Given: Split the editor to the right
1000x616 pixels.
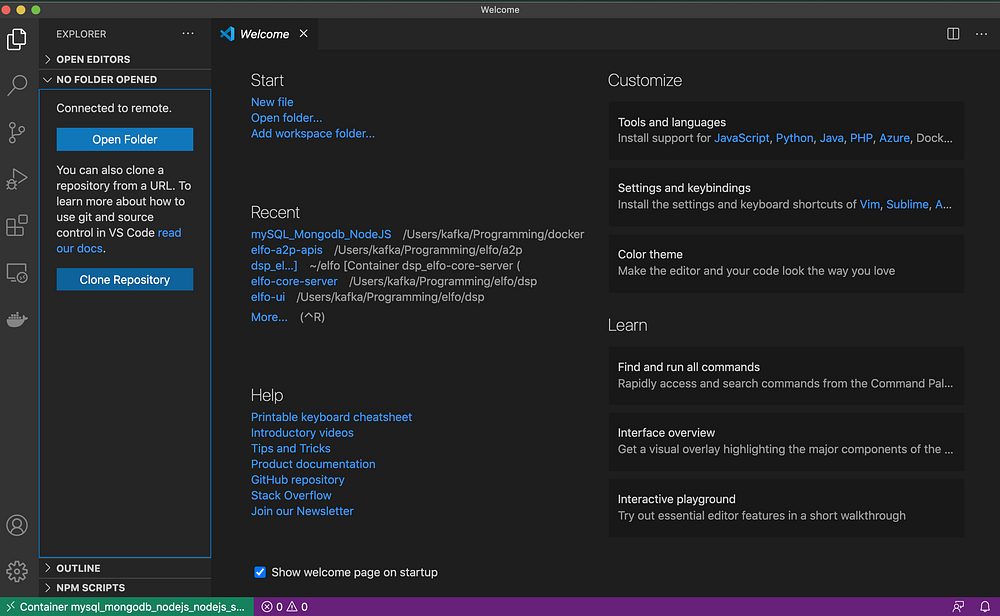Looking at the screenshot, I should (953, 34).
